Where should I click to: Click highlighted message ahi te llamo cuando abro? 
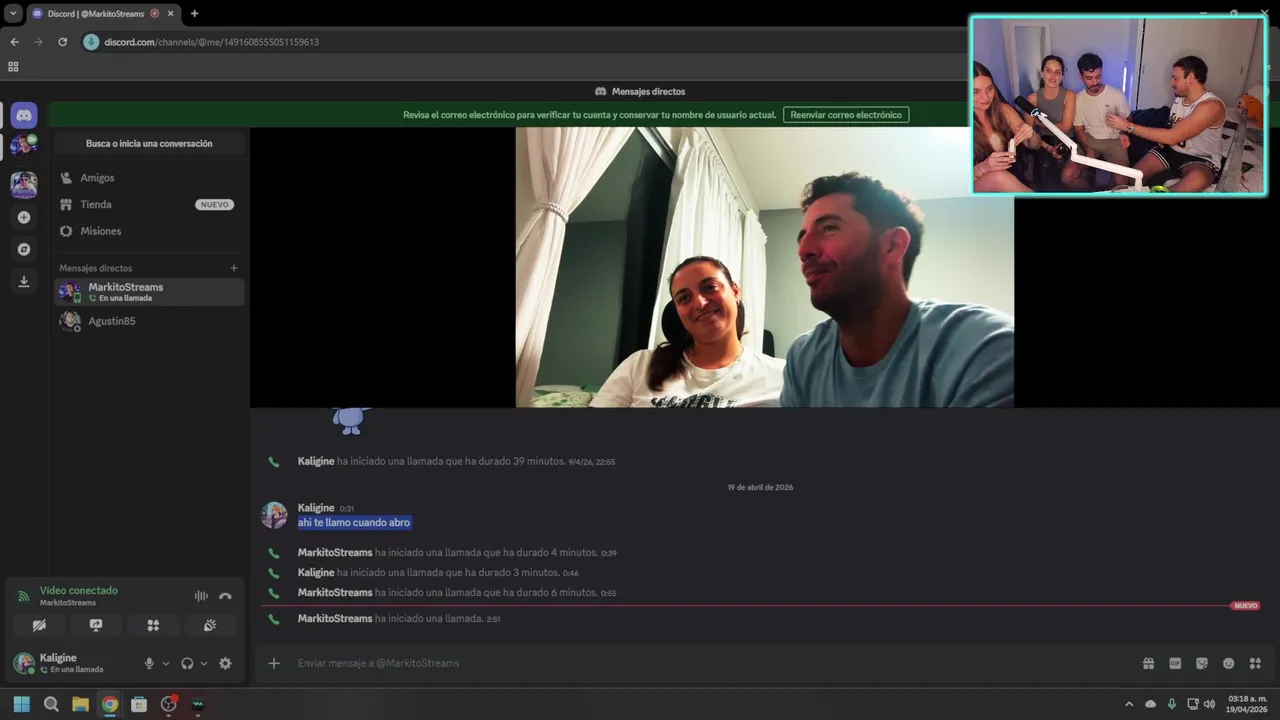click(354, 523)
